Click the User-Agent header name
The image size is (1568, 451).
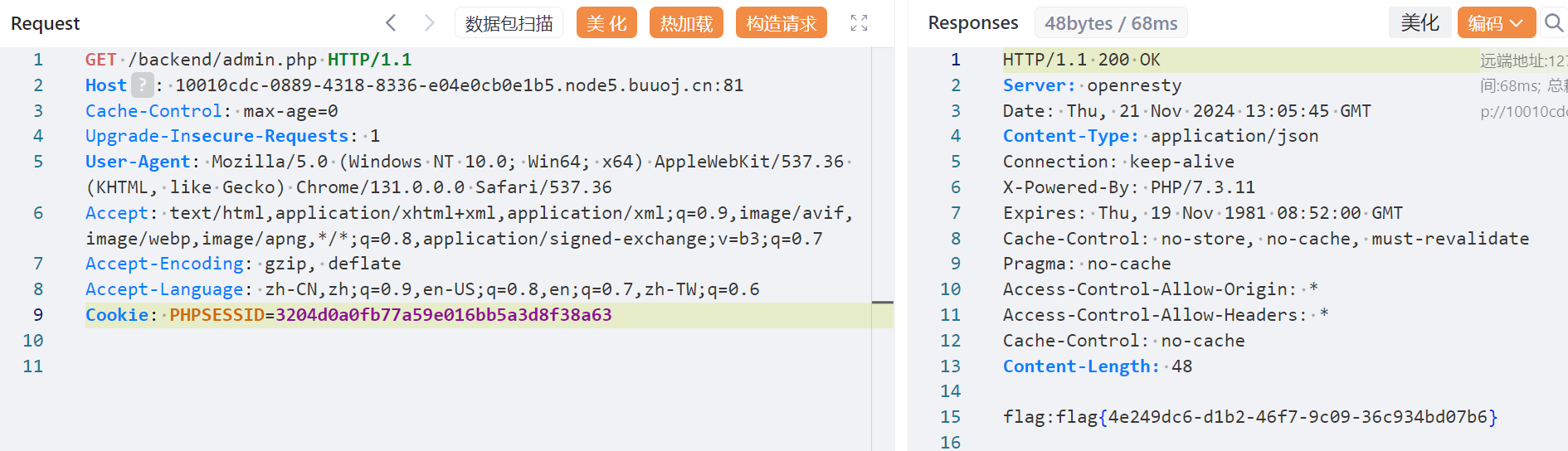tap(138, 162)
